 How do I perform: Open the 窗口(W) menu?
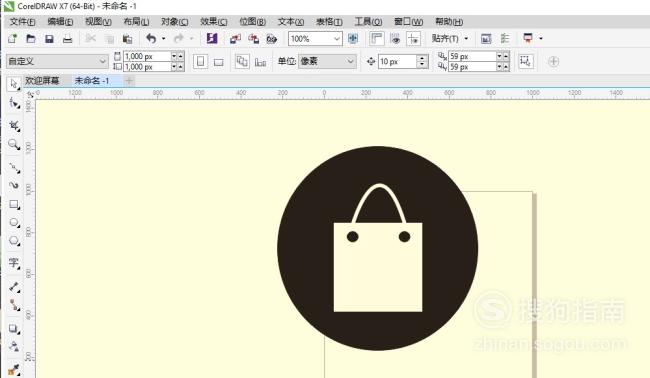tap(408, 22)
